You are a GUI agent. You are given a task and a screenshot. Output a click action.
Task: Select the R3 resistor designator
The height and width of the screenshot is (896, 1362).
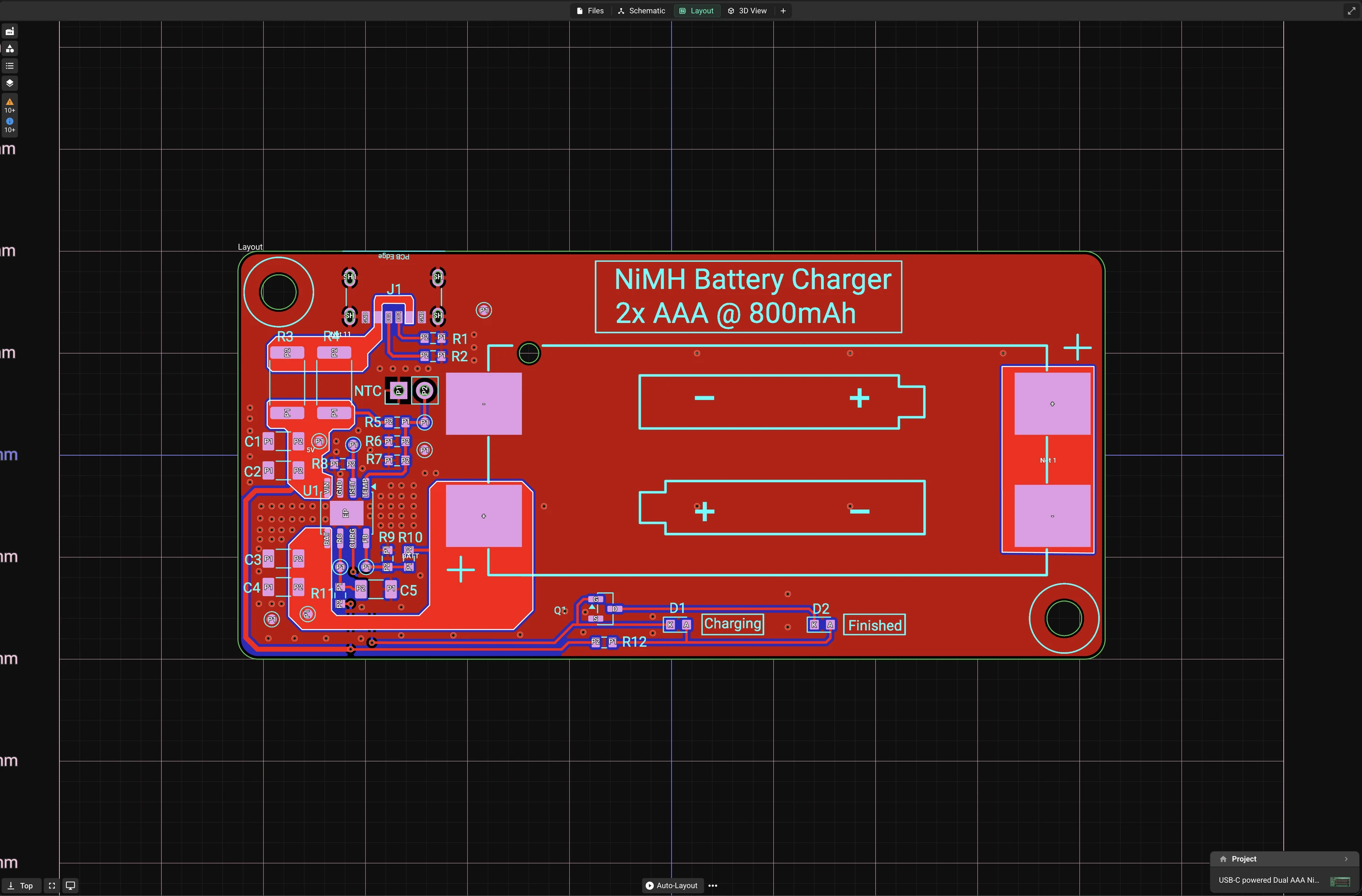285,337
